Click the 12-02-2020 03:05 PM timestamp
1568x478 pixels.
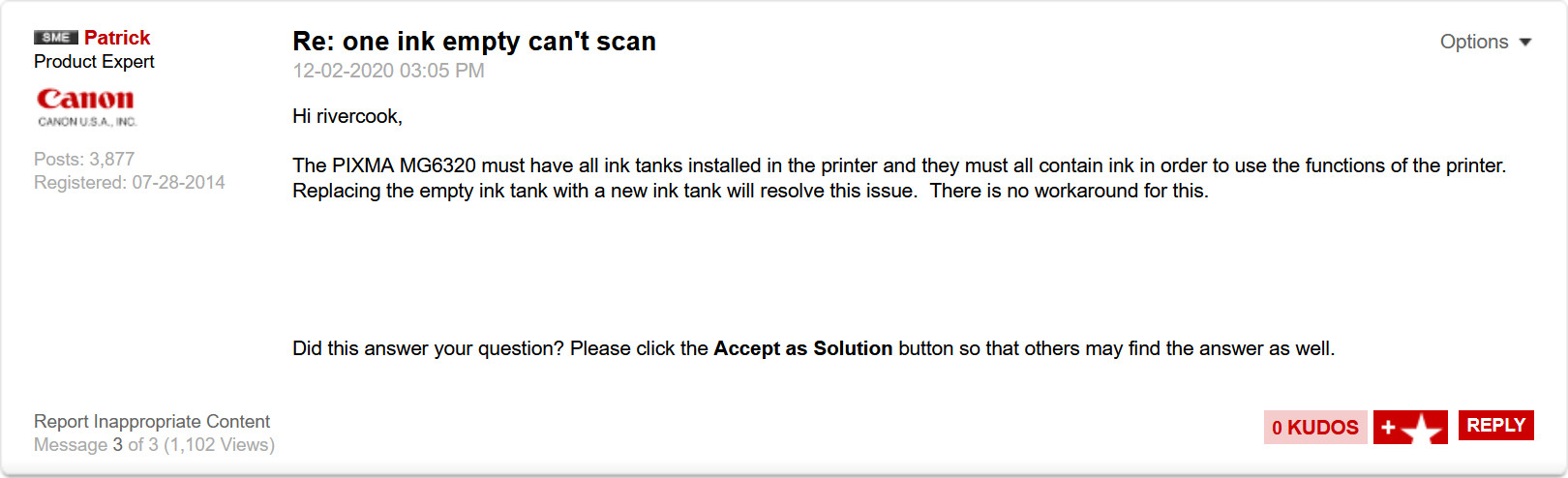click(388, 71)
